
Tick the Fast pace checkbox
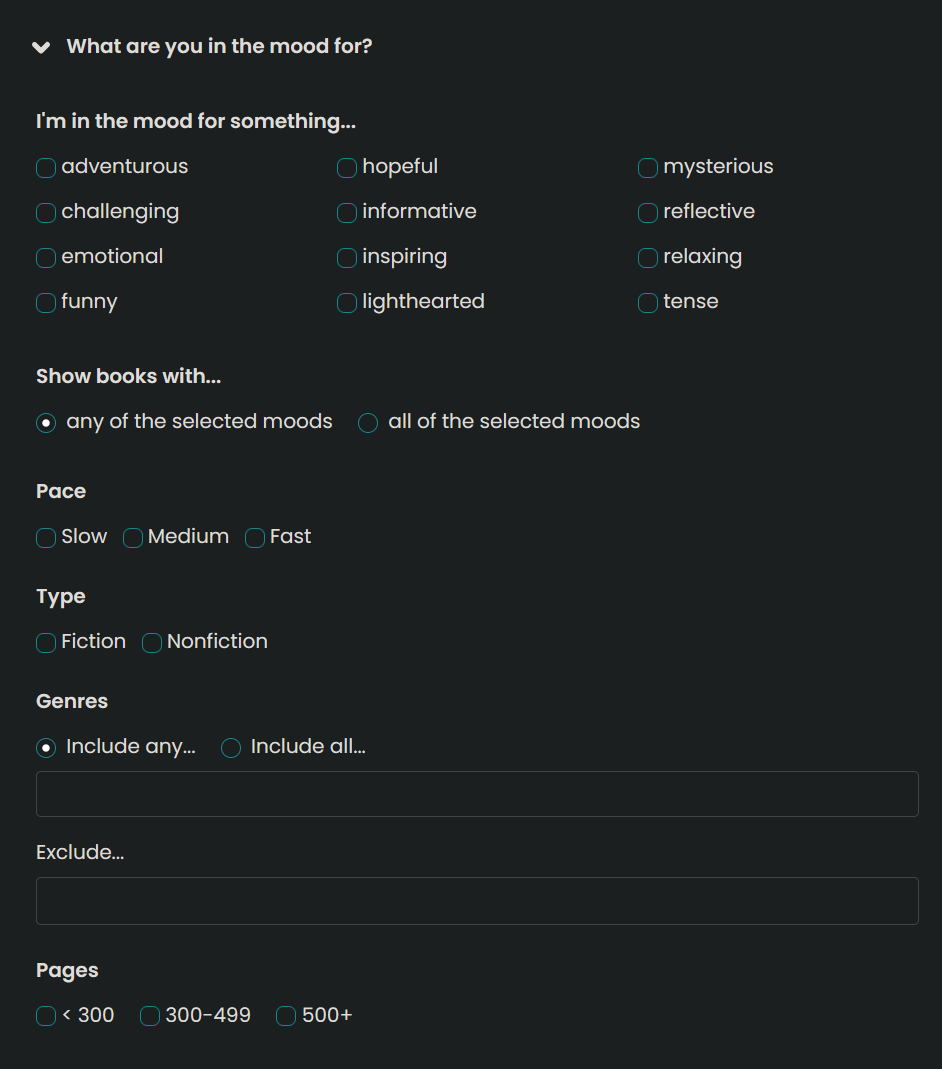point(255,538)
